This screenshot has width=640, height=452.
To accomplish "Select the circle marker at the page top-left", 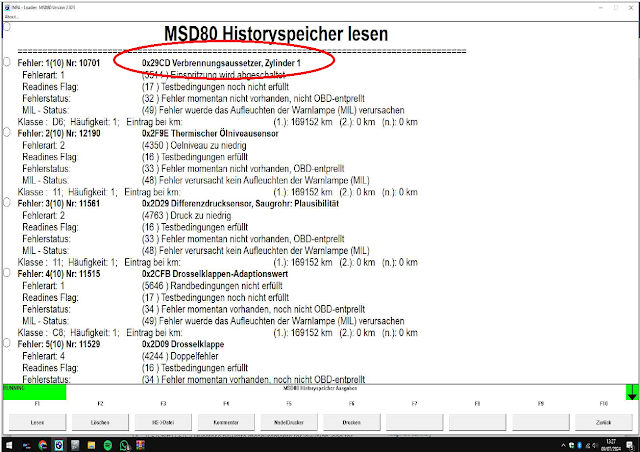I will coord(7,27).
